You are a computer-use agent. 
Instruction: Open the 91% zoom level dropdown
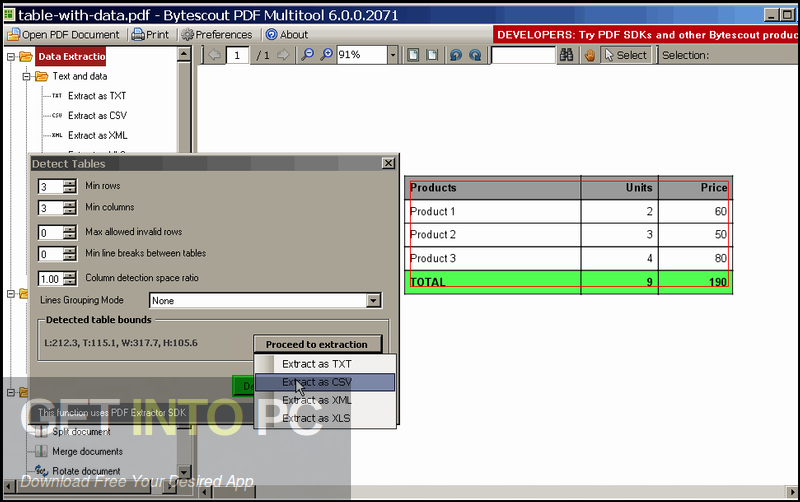tap(392, 55)
